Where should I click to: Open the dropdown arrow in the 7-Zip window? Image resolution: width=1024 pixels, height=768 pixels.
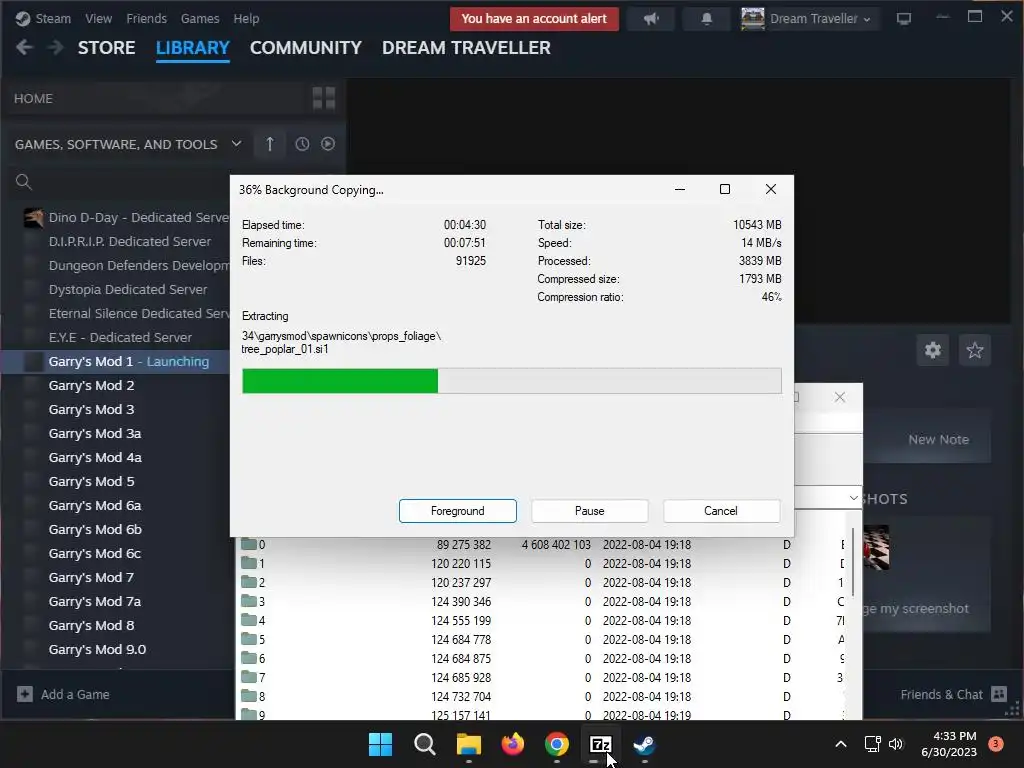[853, 498]
